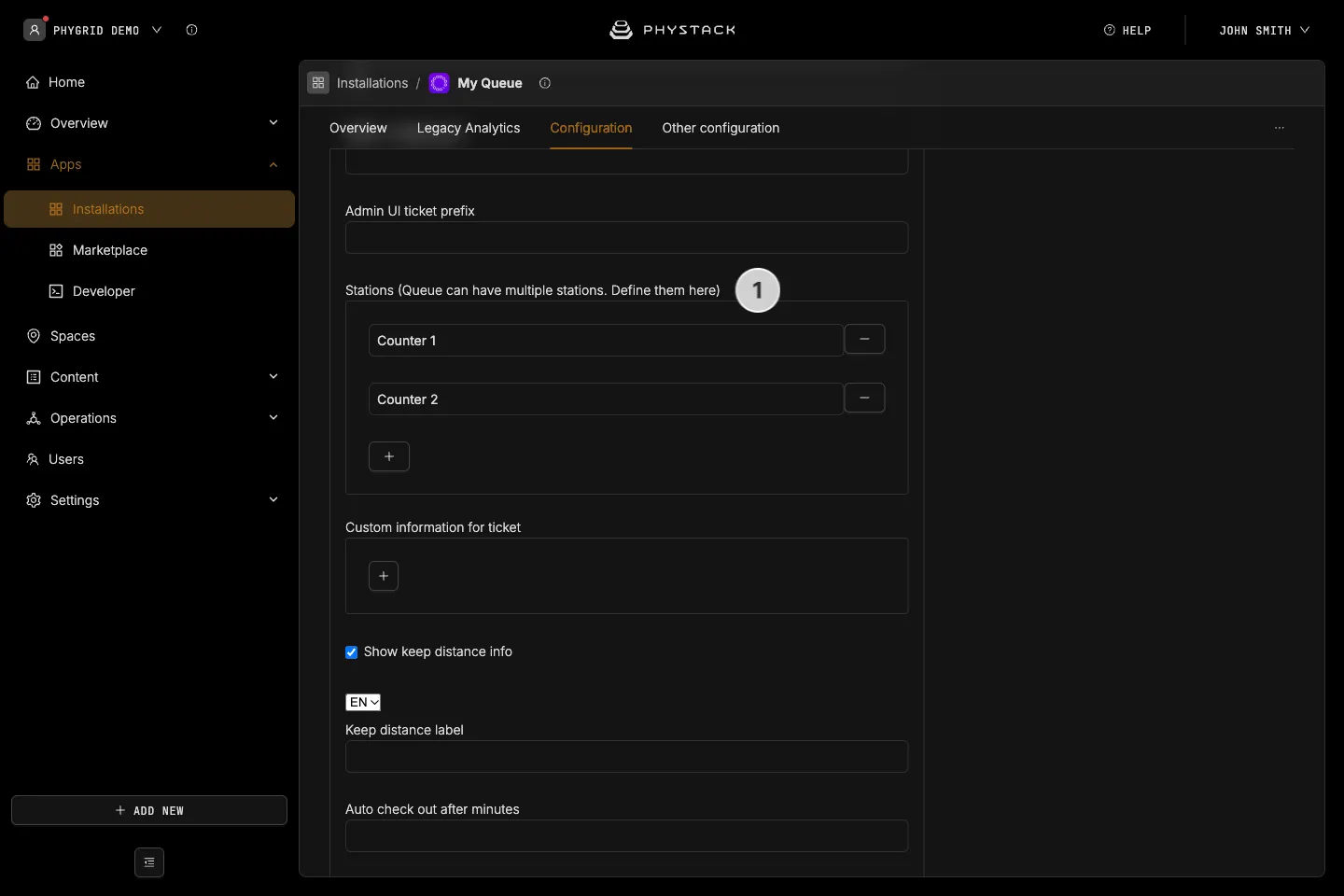The image size is (1344, 896).
Task: Switch to the Legacy Analytics tab
Action: point(469,128)
